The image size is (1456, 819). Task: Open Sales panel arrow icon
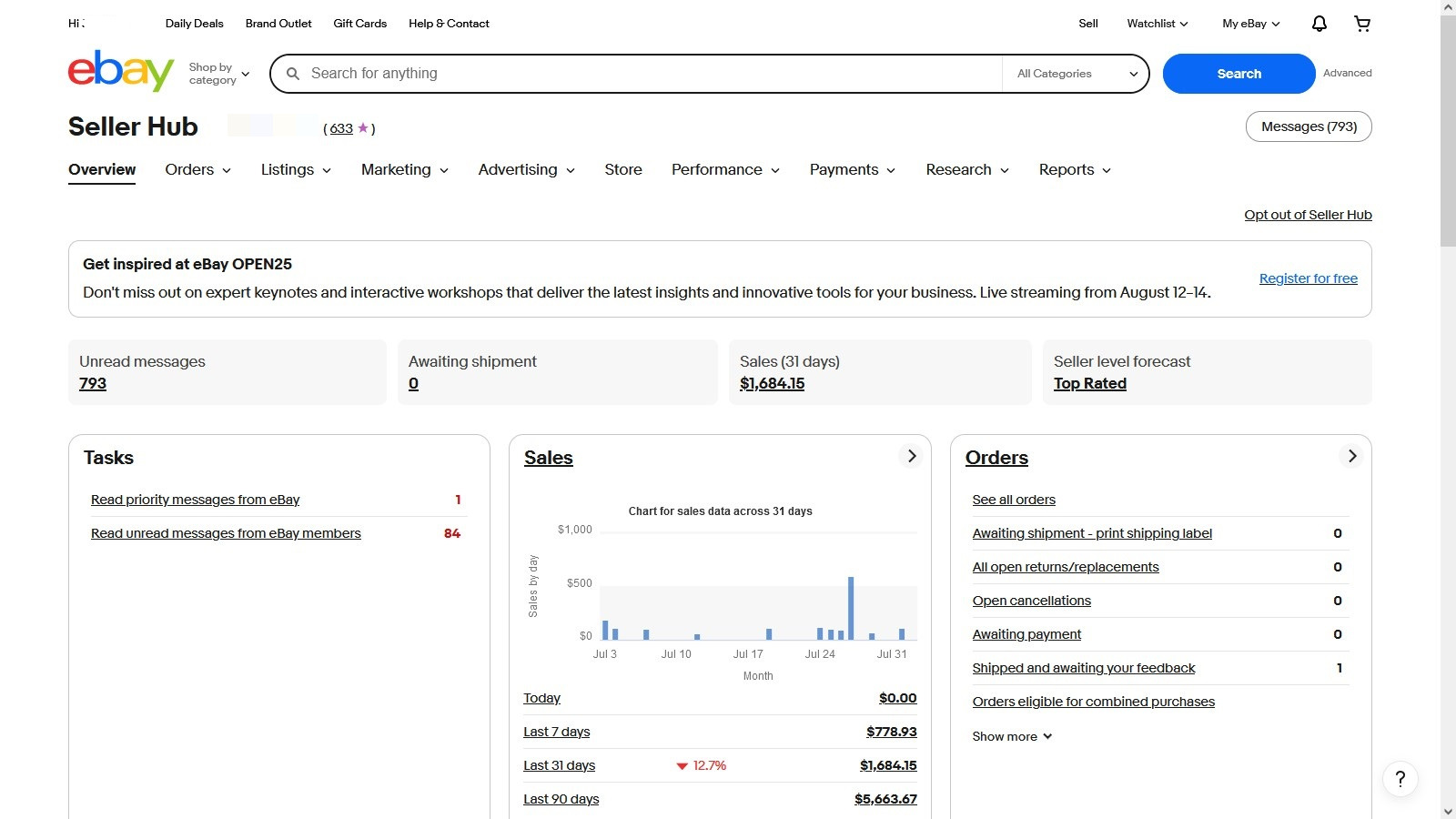tap(911, 456)
